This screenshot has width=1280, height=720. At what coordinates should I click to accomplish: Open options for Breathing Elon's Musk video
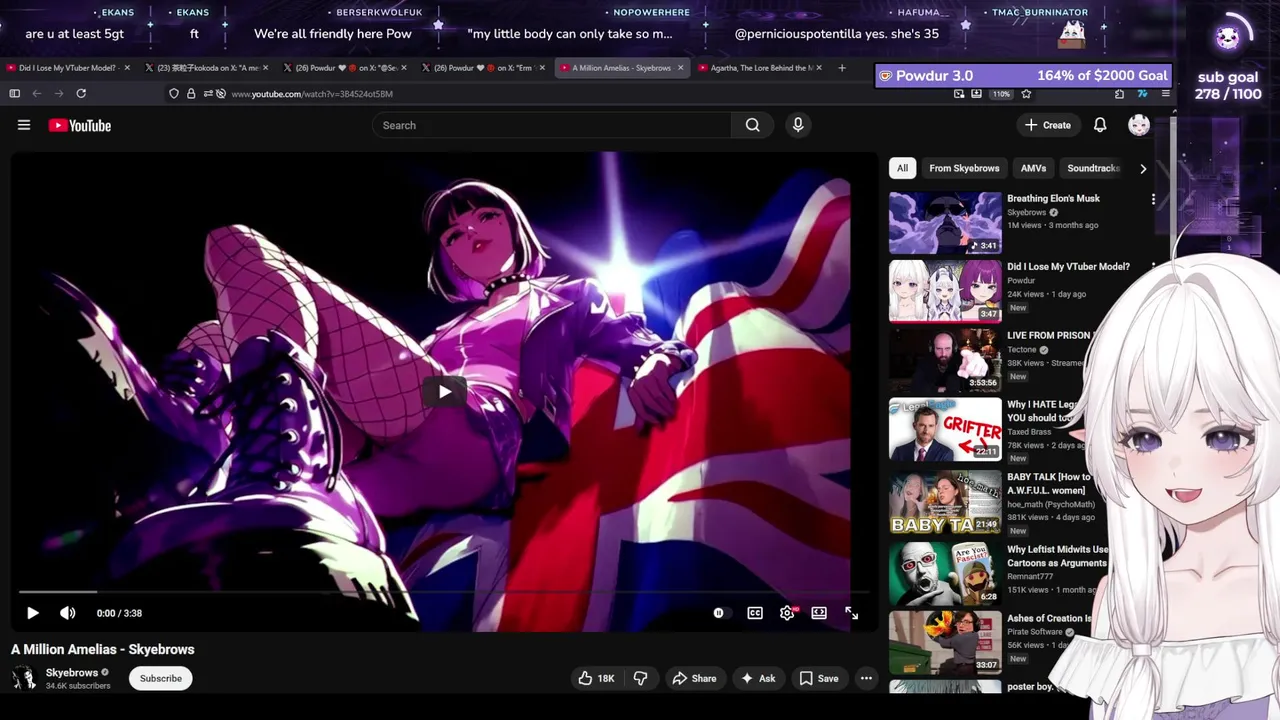click(1153, 199)
